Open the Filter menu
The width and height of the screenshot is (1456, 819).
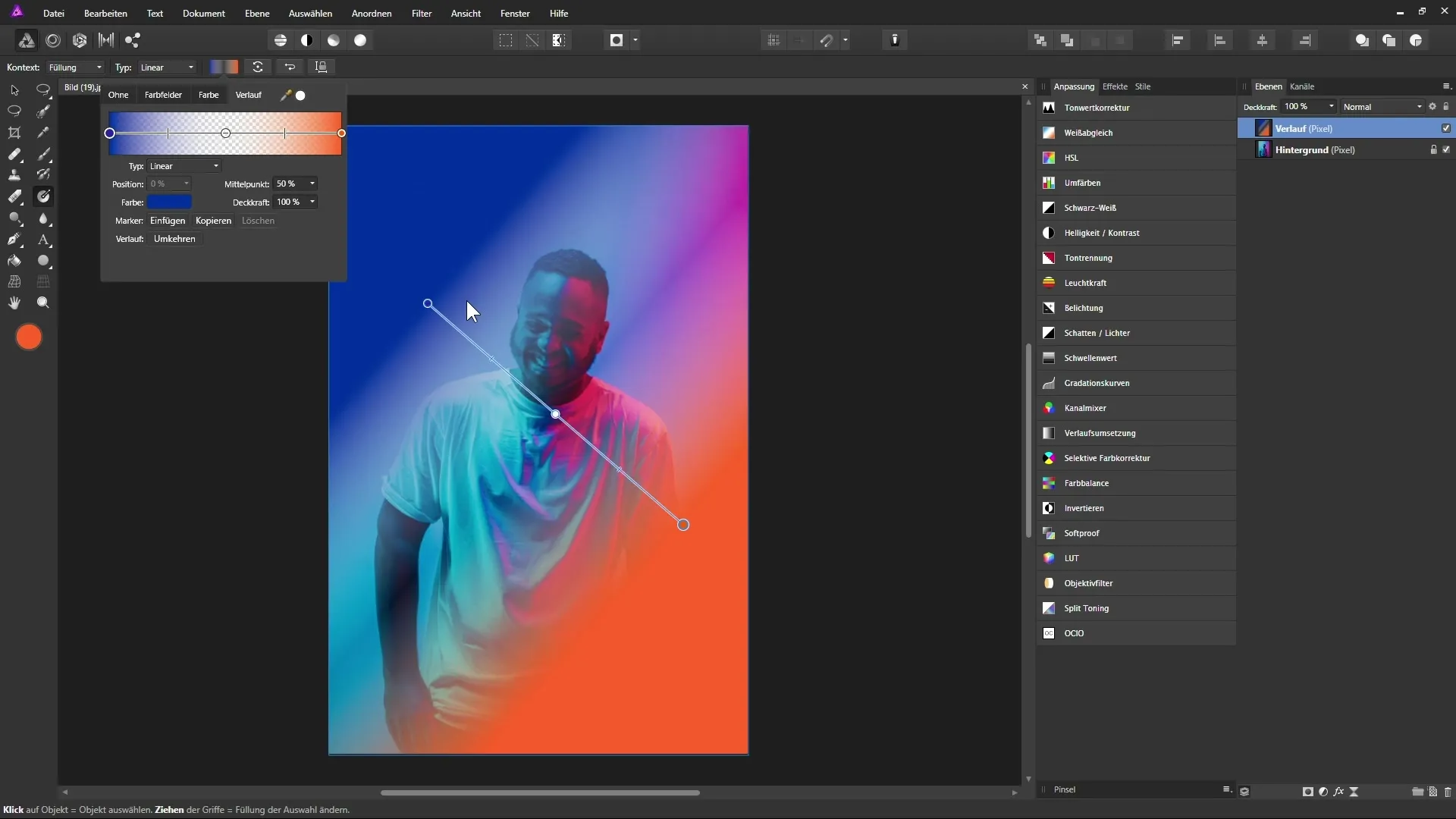click(x=422, y=14)
